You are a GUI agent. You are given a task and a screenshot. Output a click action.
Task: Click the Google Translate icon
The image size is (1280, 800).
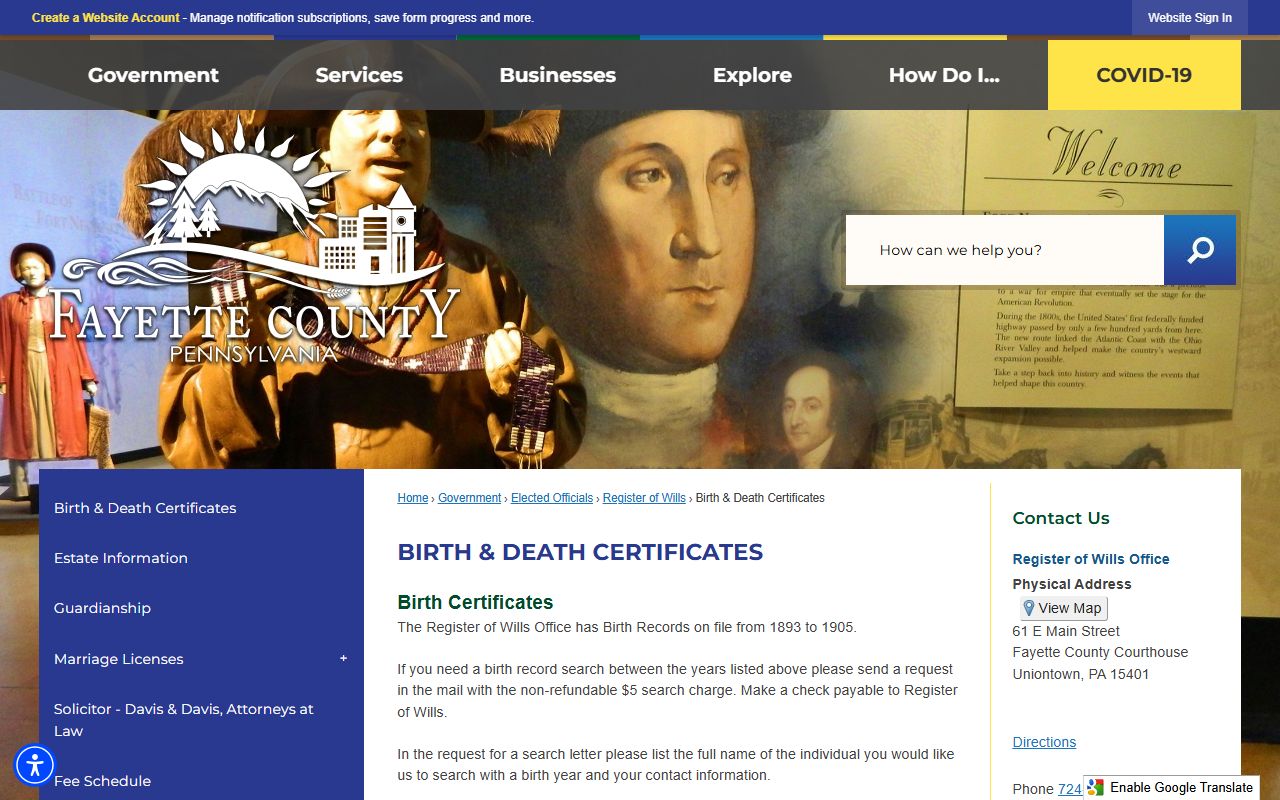1096,787
